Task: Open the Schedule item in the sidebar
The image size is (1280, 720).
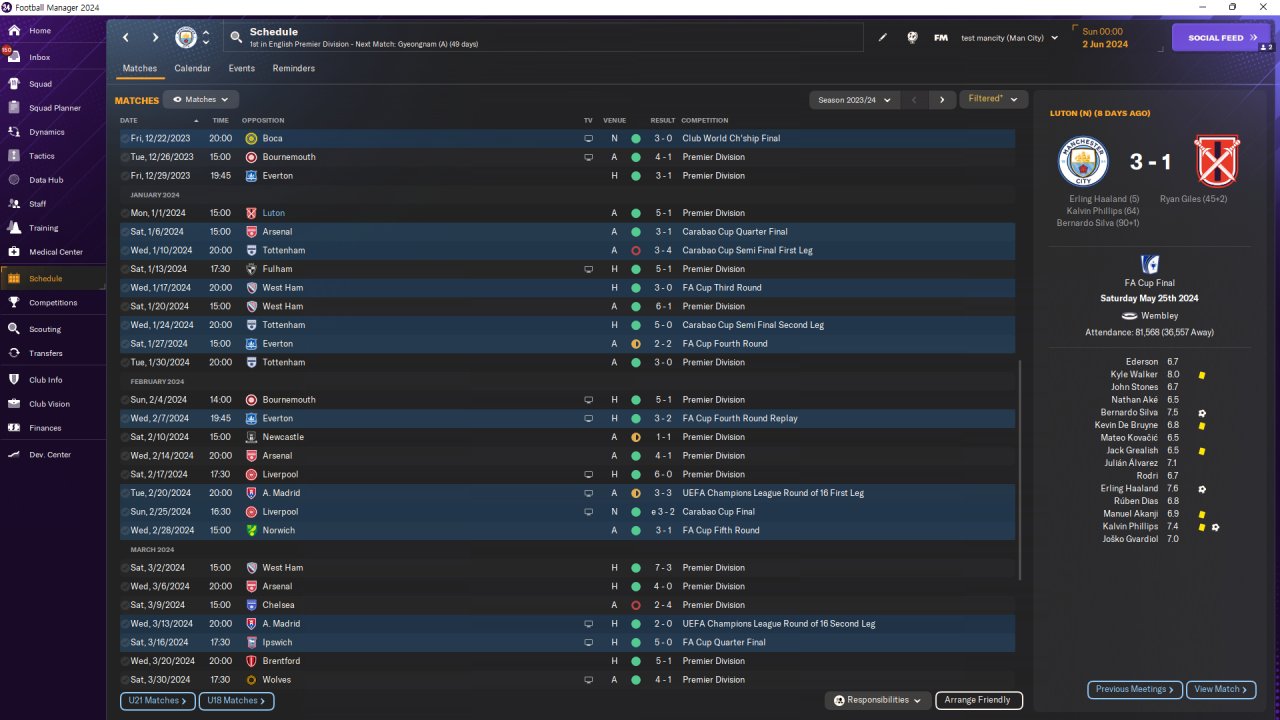Action: [53, 279]
